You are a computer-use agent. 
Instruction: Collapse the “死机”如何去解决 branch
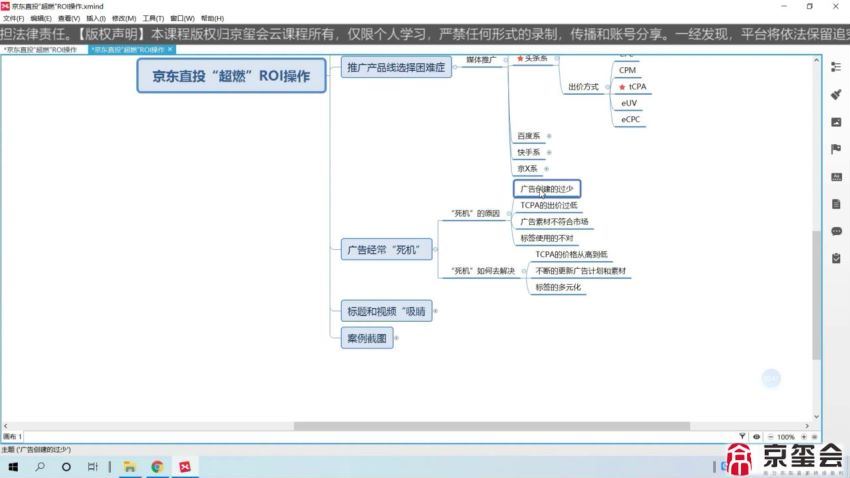coord(523,271)
